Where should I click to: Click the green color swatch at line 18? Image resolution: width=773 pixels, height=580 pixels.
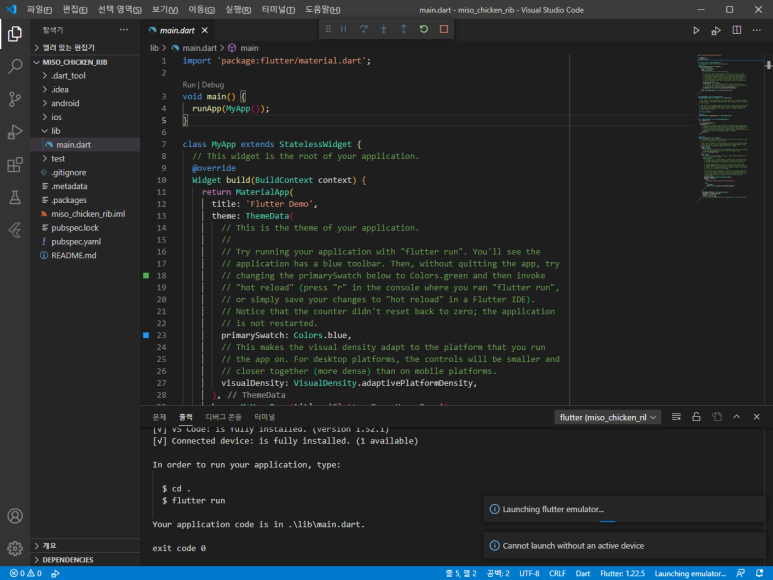click(x=146, y=275)
